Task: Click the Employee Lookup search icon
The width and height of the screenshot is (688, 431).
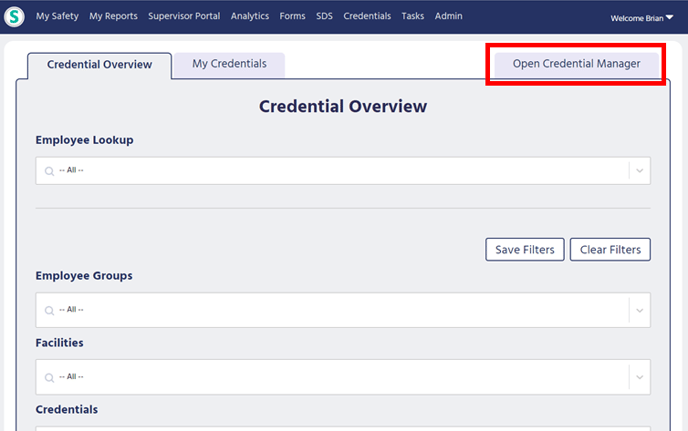Action: click(49, 171)
